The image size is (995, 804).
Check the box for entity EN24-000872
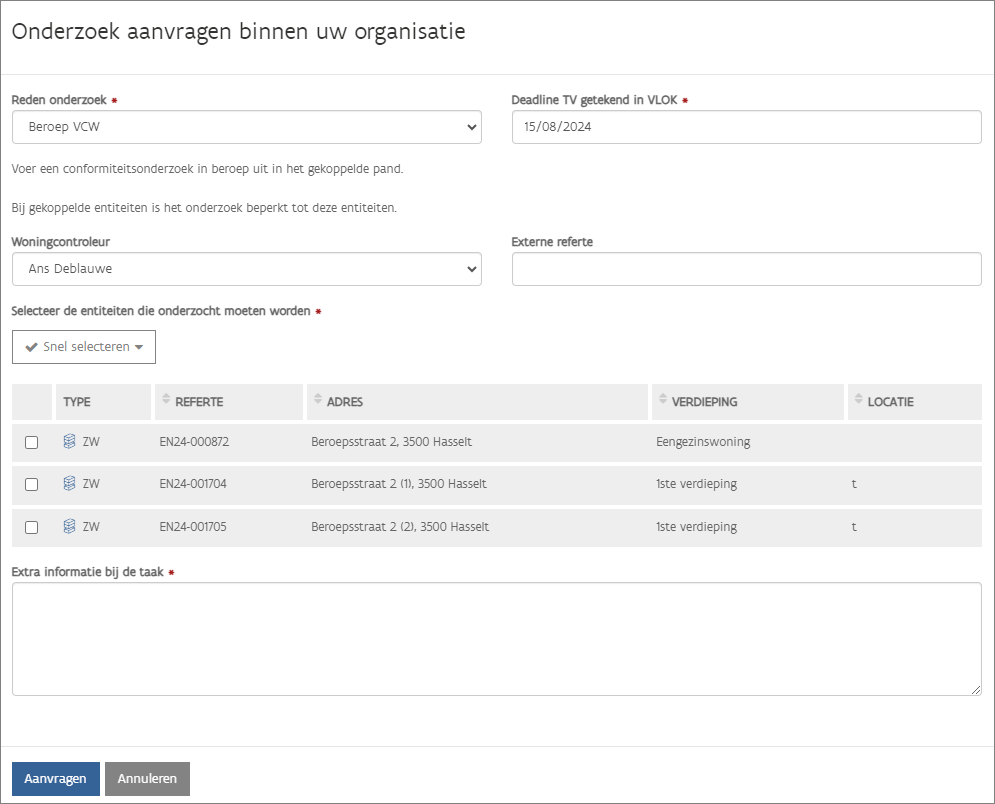(x=31, y=442)
